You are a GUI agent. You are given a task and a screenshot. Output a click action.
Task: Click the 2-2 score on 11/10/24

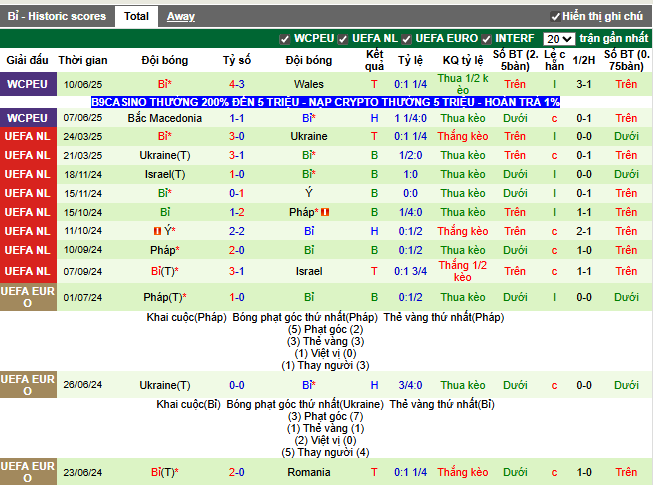pyautogui.click(x=237, y=231)
